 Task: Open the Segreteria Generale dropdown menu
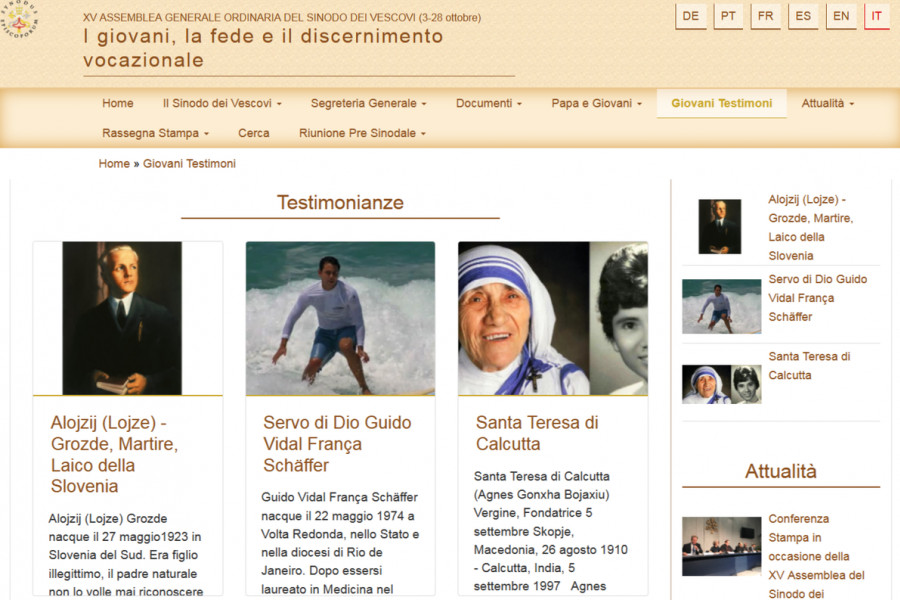pyautogui.click(x=368, y=103)
